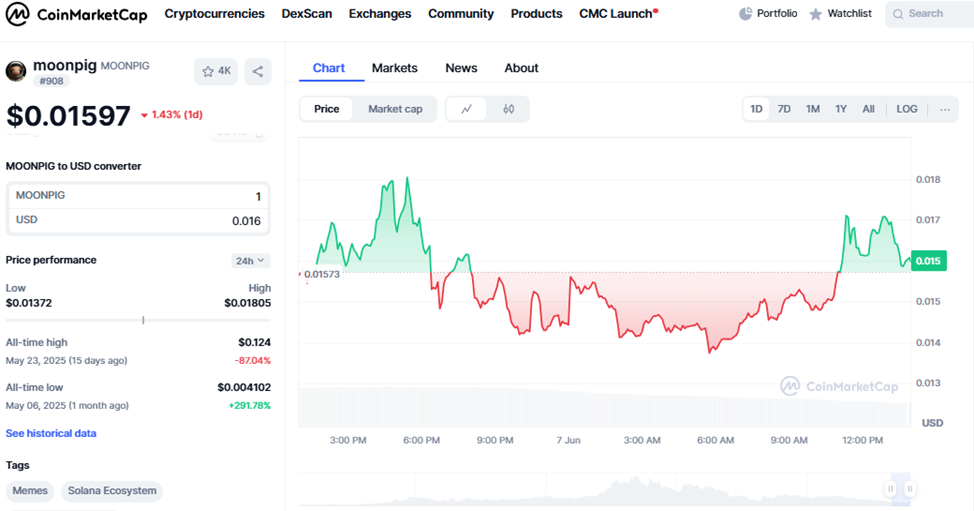The width and height of the screenshot is (974, 511).
Task: Switch to the Markets tab
Action: coord(395,68)
